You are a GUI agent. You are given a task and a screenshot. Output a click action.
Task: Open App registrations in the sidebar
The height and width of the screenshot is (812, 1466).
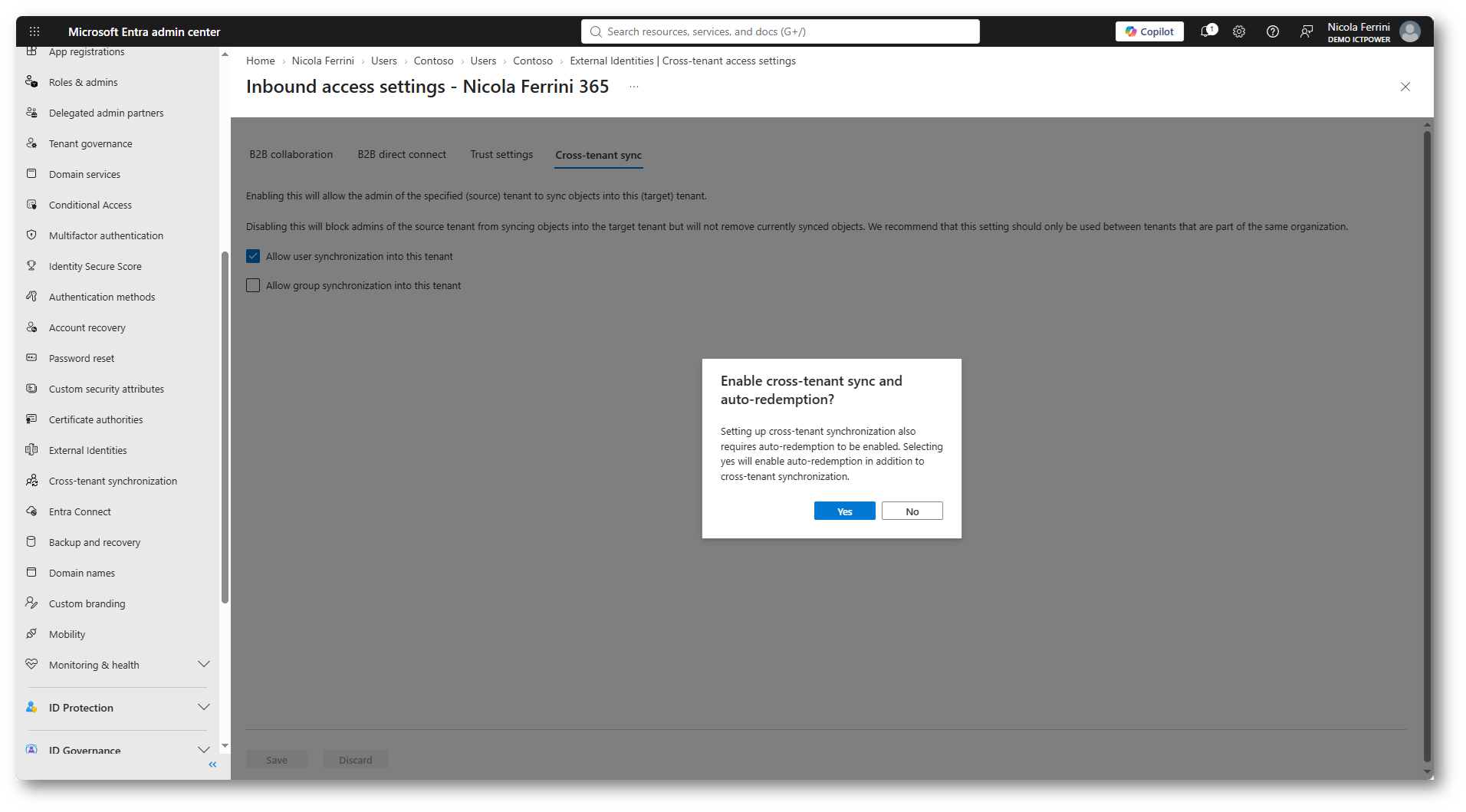click(x=87, y=52)
